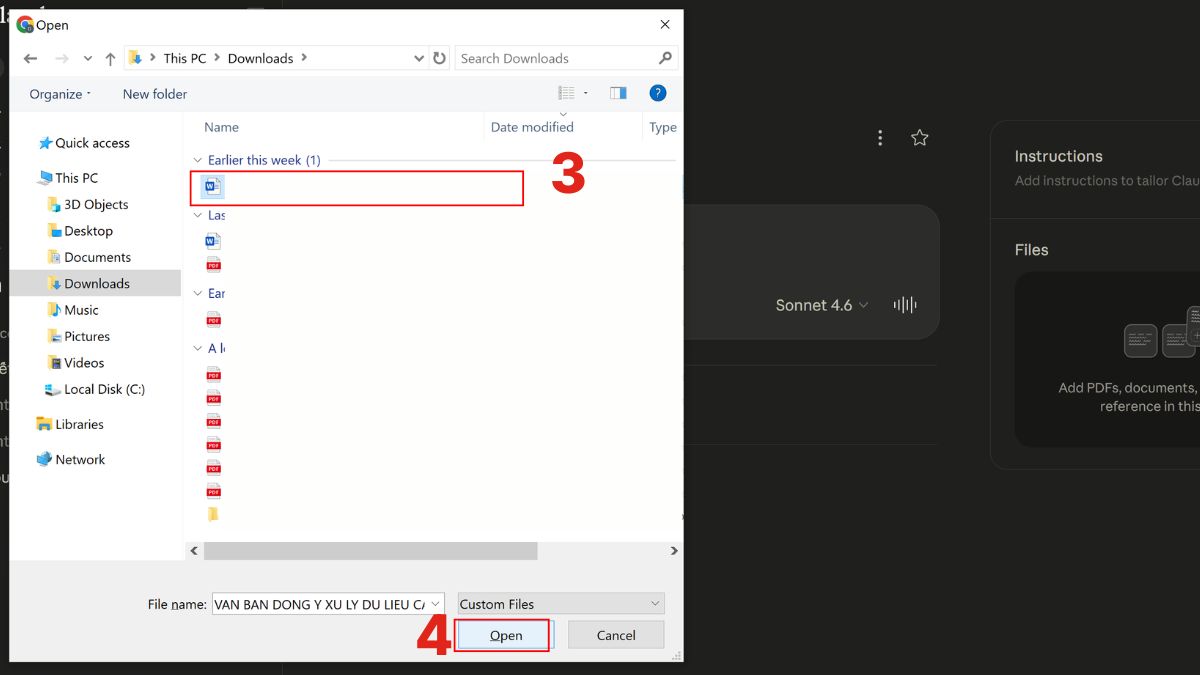The width and height of the screenshot is (1200, 675).
Task: Open the Pictures folder
Action: click(87, 336)
